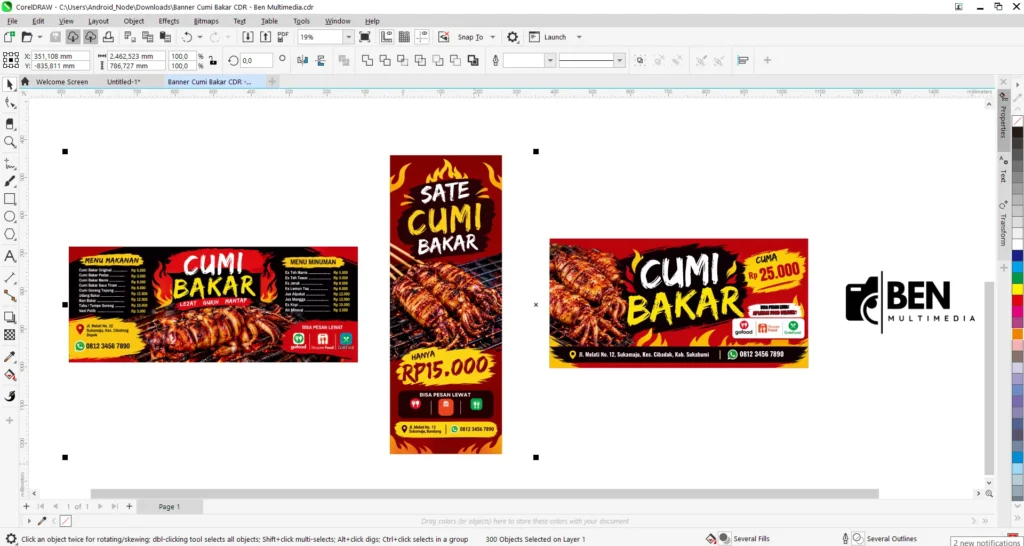Click the Full-screen preview icon
The image size is (1024, 546).
coord(365,37)
